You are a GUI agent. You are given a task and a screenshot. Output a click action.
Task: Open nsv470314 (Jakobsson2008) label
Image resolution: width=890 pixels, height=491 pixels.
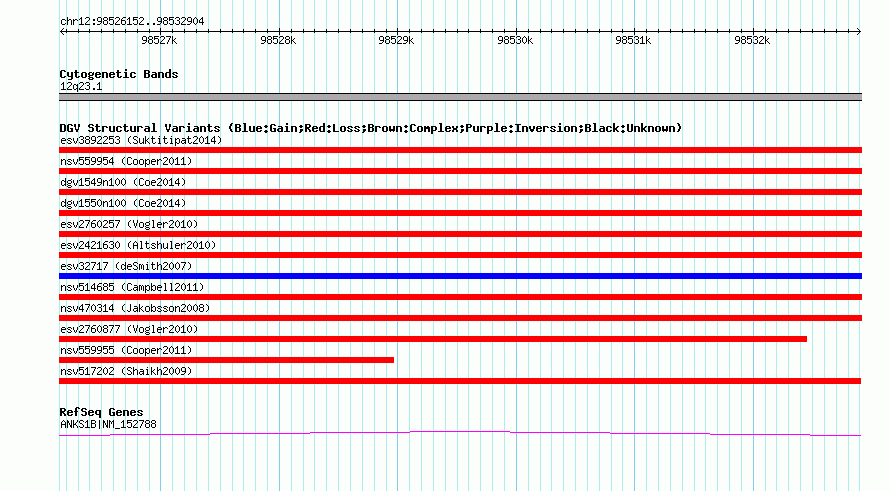tap(135, 308)
